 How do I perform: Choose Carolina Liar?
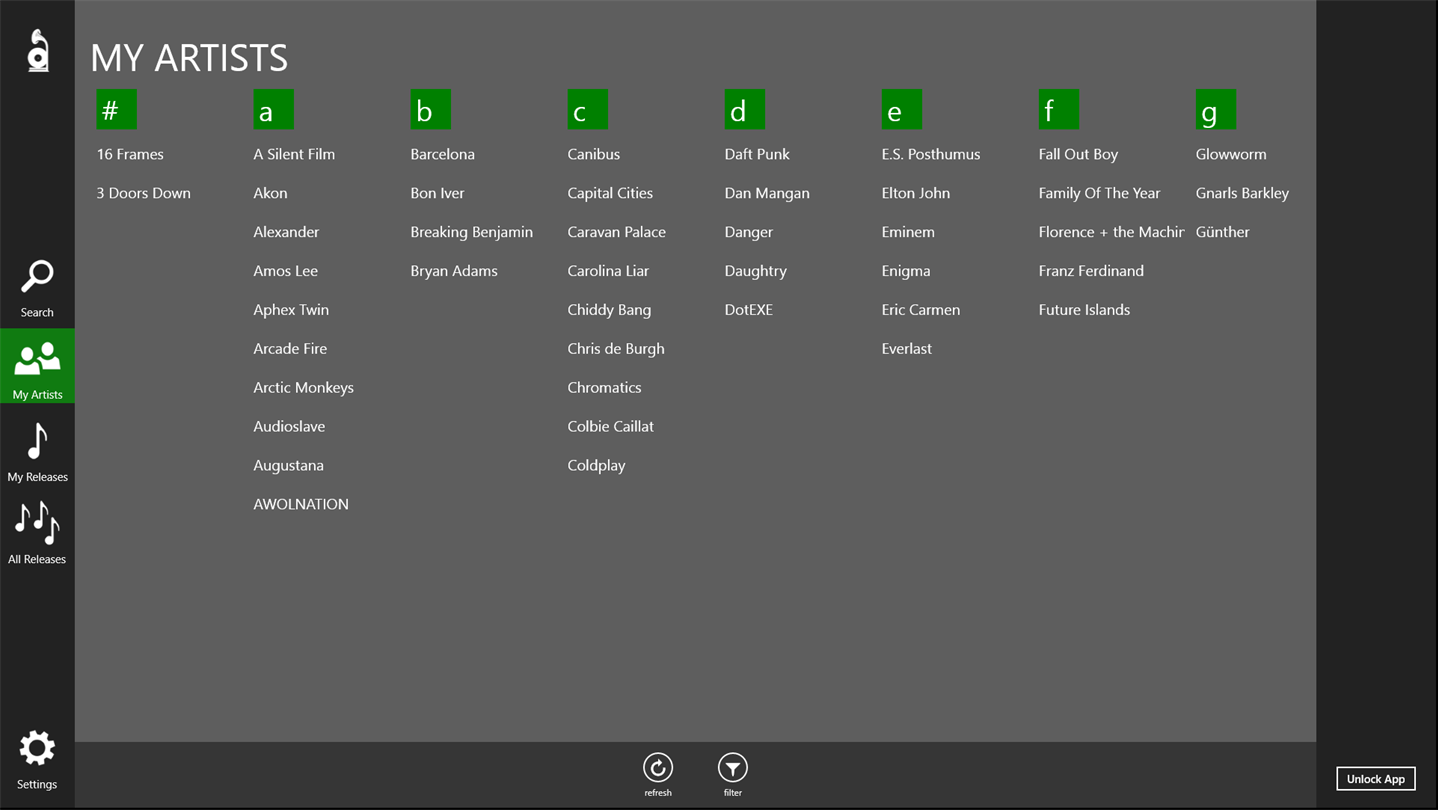click(608, 271)
